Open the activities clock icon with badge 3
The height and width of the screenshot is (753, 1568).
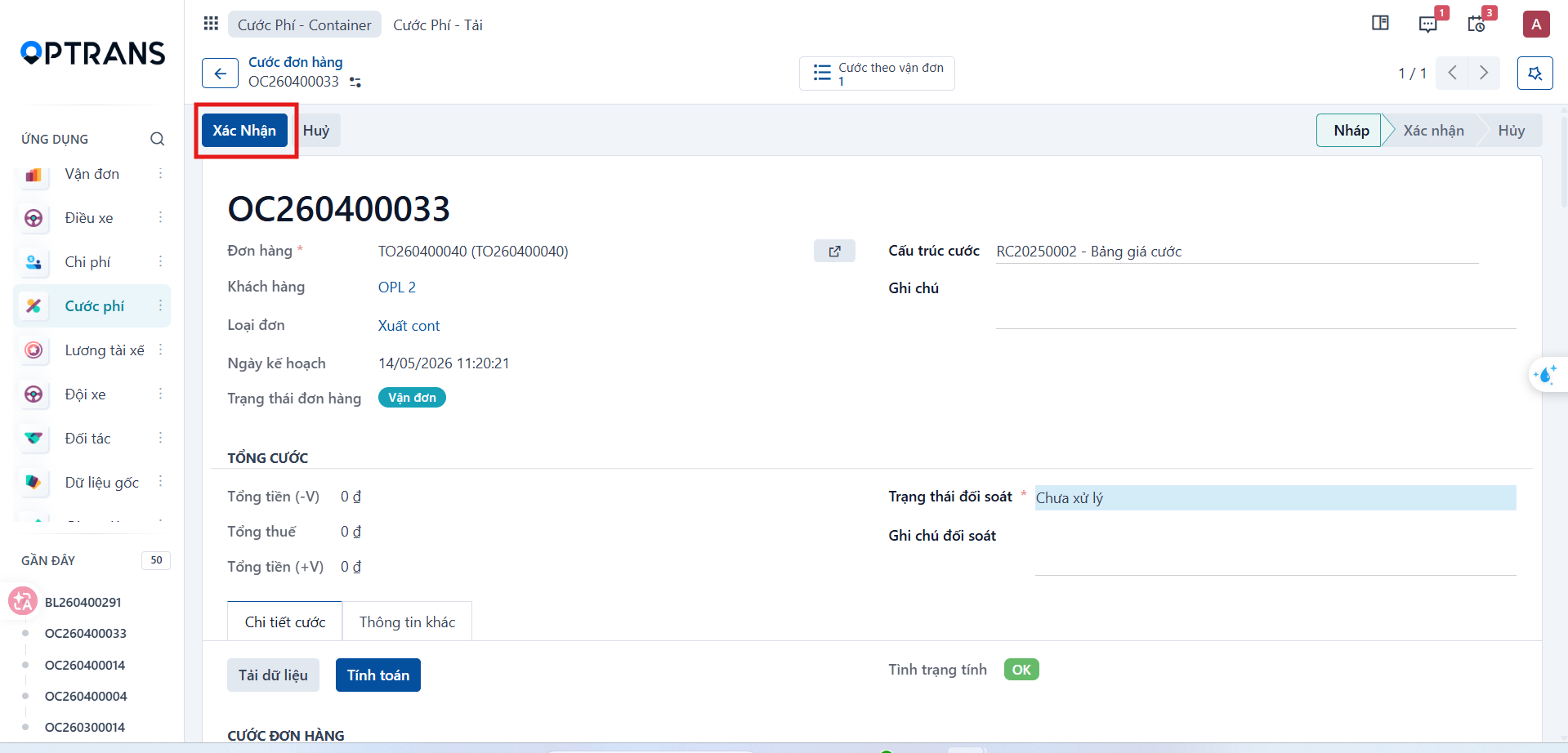click(x=1476, y=24)
